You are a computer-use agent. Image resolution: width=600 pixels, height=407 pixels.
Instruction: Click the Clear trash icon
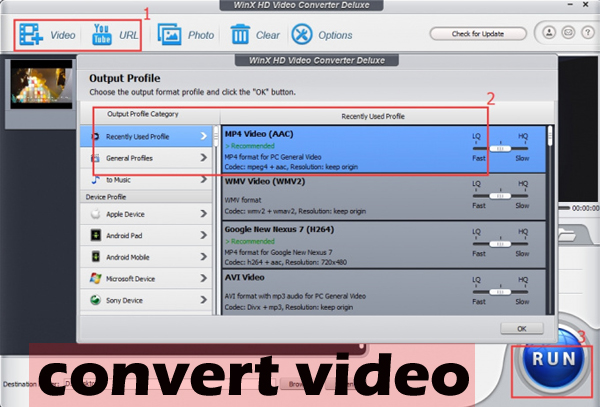(240, 34)
